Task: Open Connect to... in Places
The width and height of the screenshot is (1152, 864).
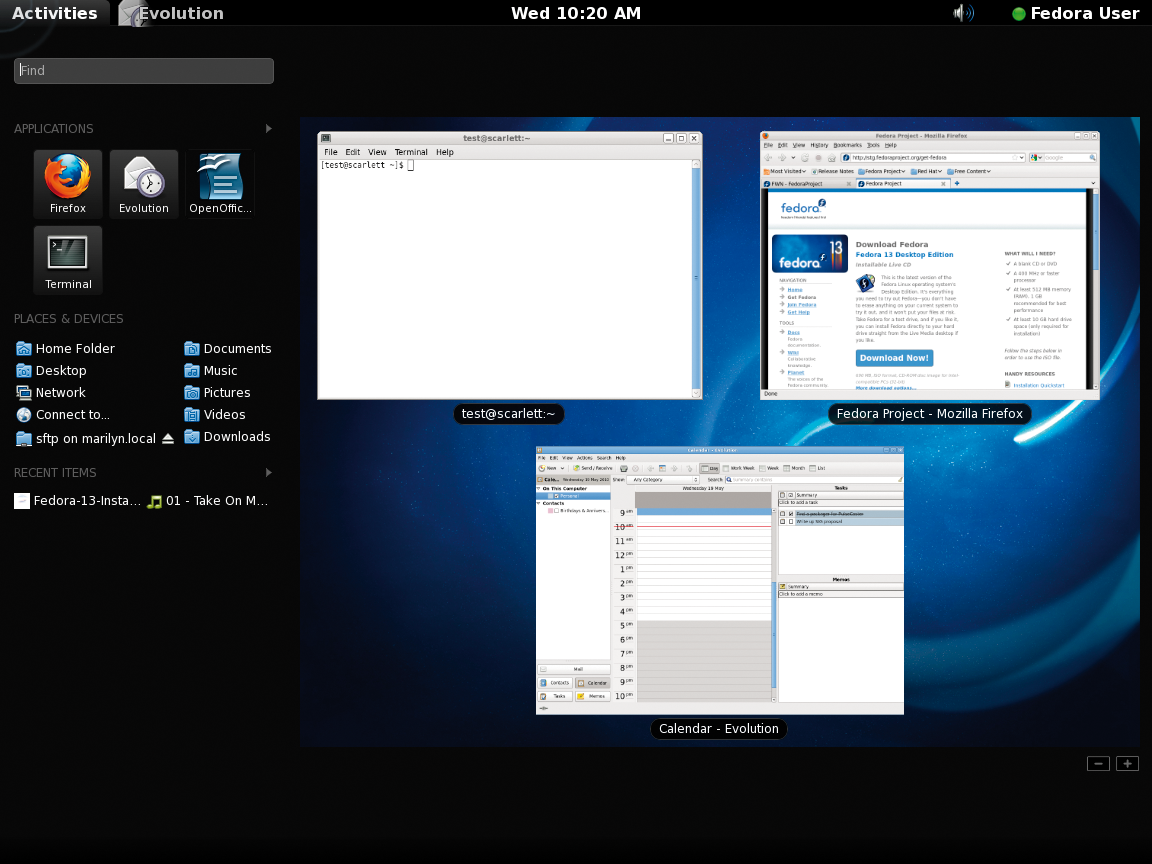Action: click(x=62, y=414)
